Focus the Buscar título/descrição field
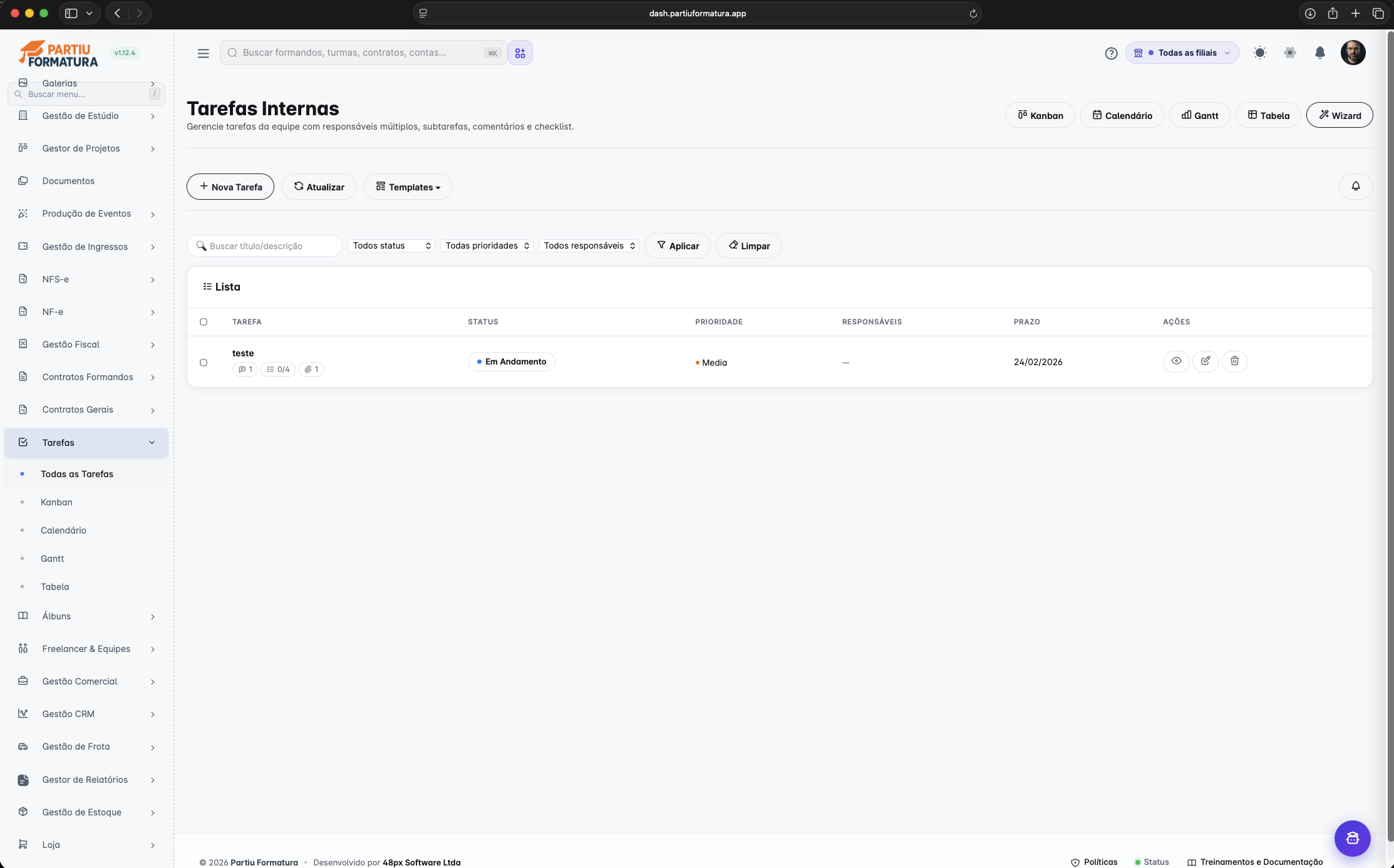 point(264,246)
